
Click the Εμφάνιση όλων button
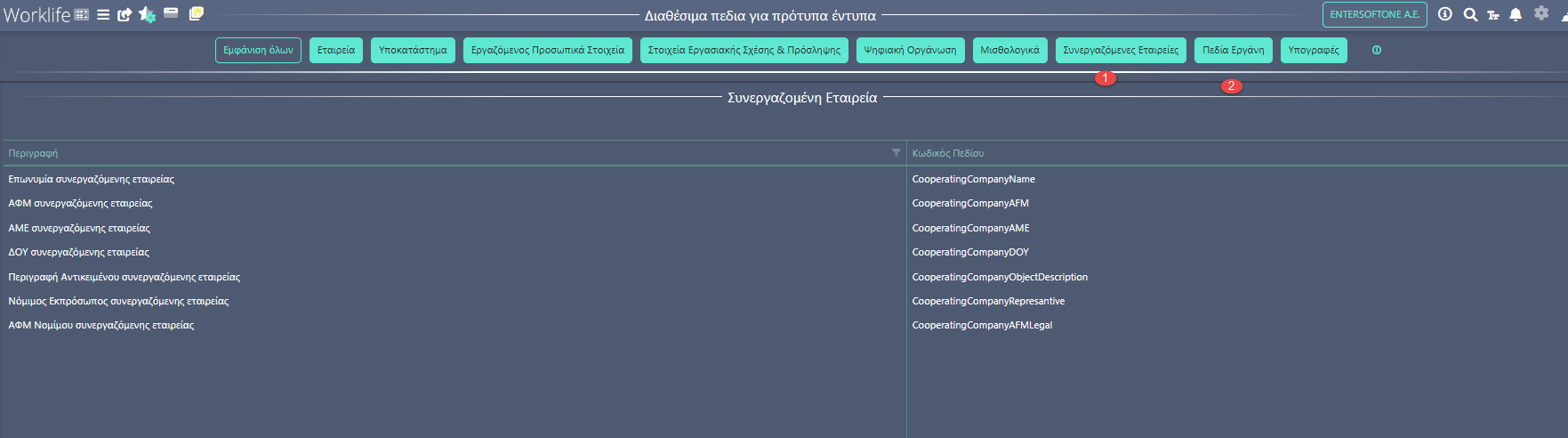[258, 50]
